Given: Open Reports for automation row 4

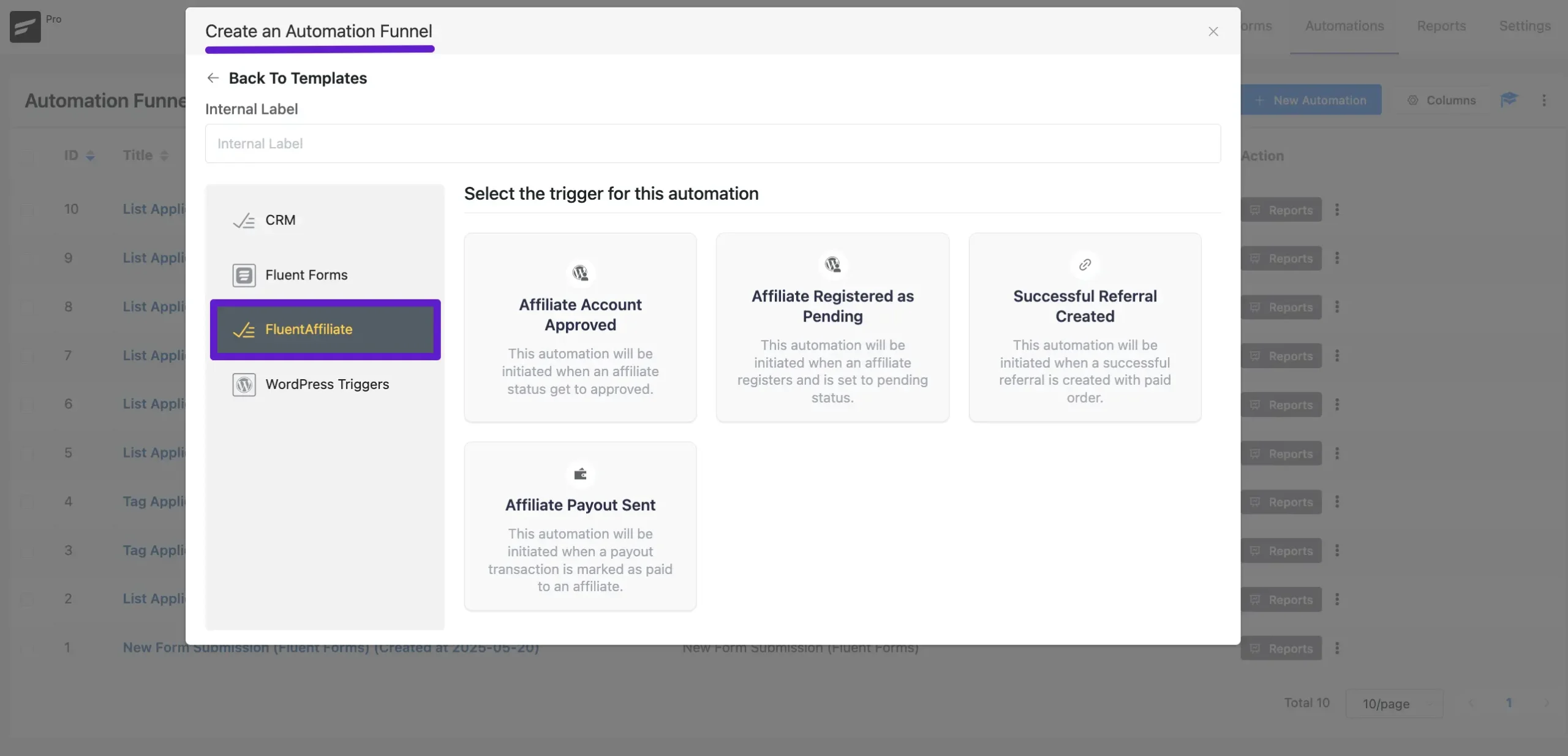Looking at the screenshot, I should [x=1281, y=502].
